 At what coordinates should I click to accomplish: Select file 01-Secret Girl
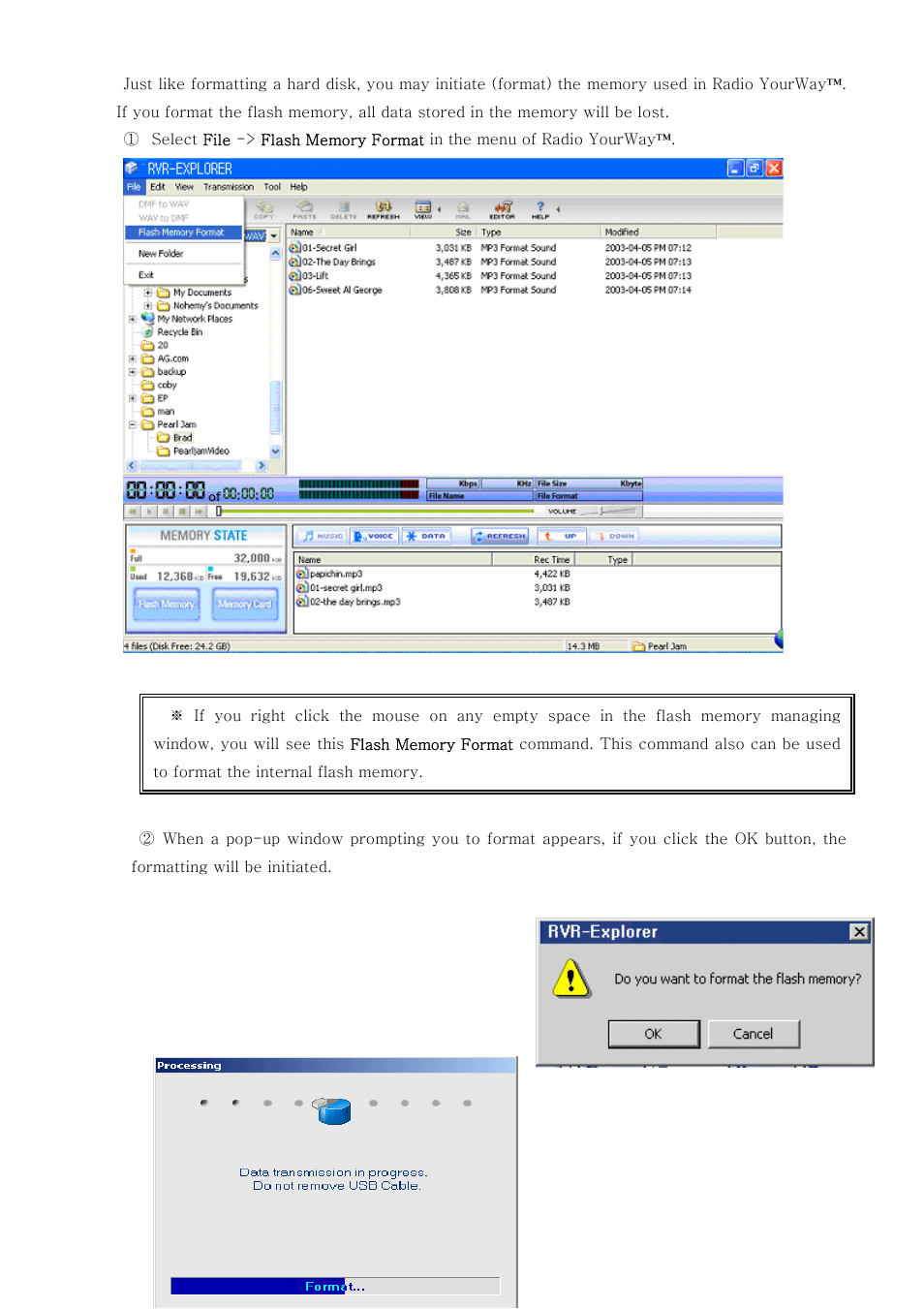coord(323,248)
